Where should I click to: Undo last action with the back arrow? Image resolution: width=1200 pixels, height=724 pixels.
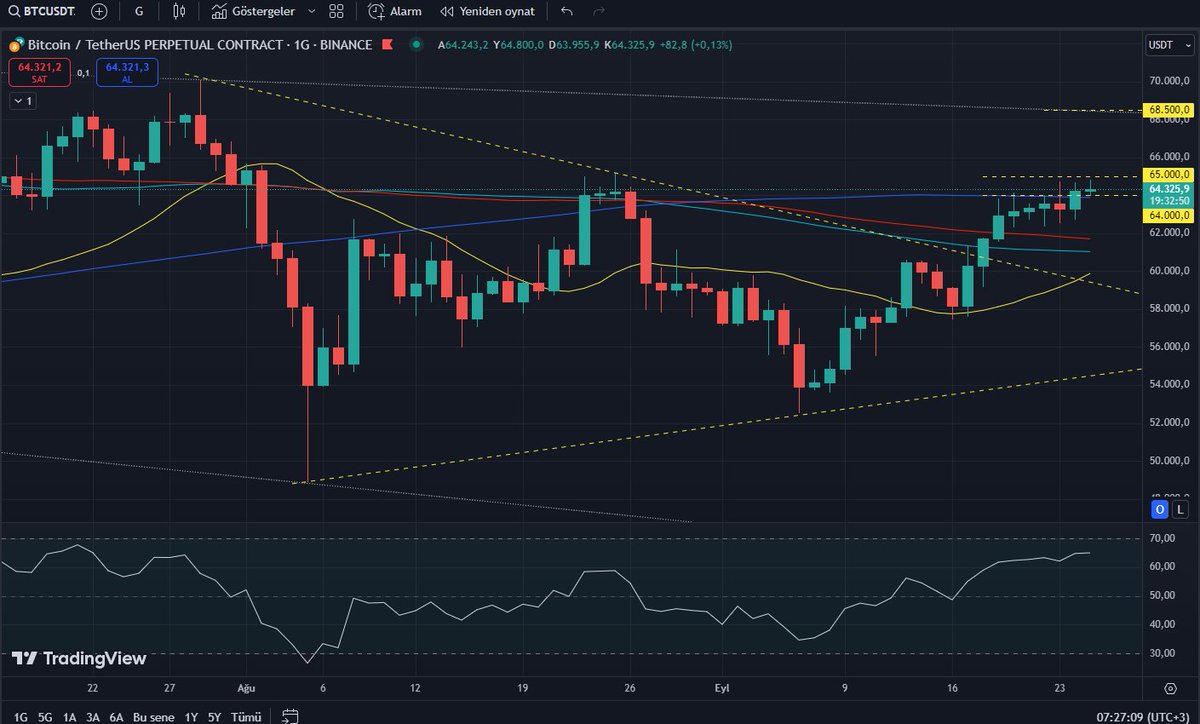coord(565,11)
